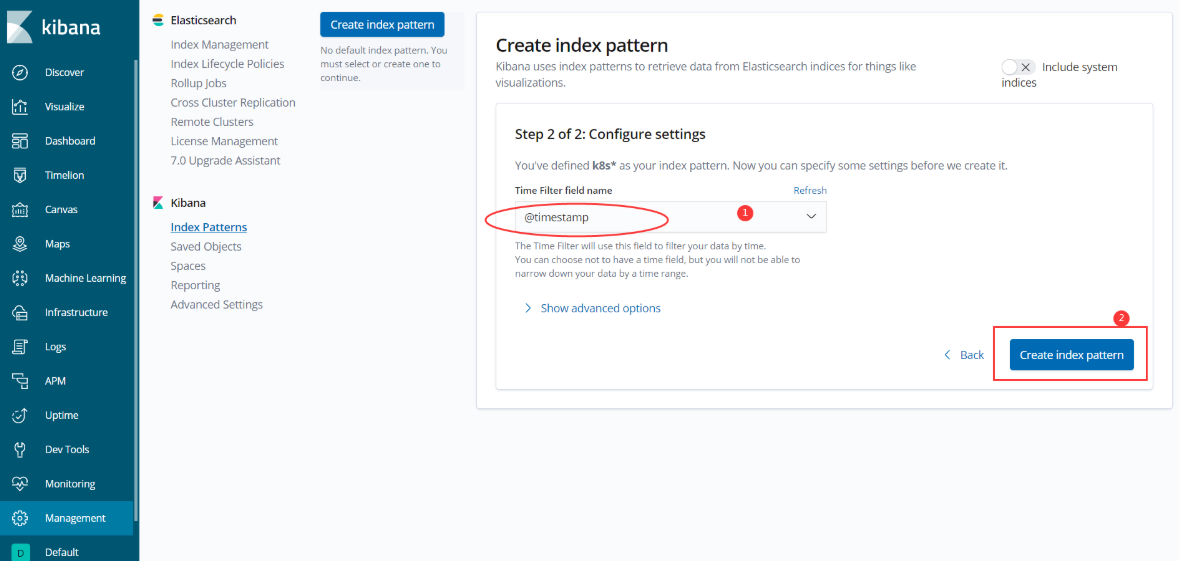Open Reporting settings

(195, 286)
